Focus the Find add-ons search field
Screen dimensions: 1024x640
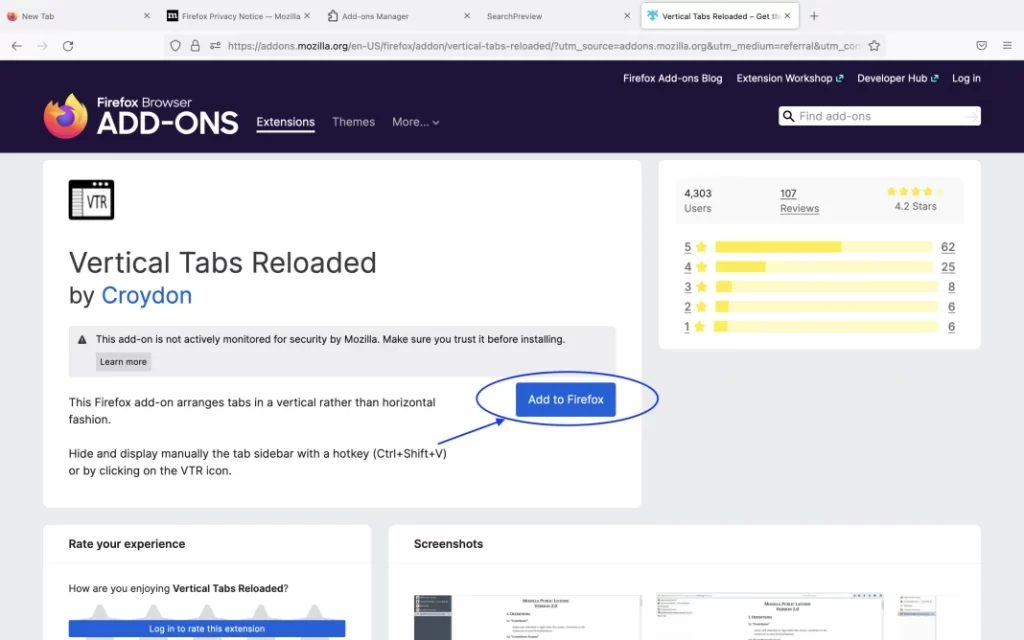click(x=880, y=116)
